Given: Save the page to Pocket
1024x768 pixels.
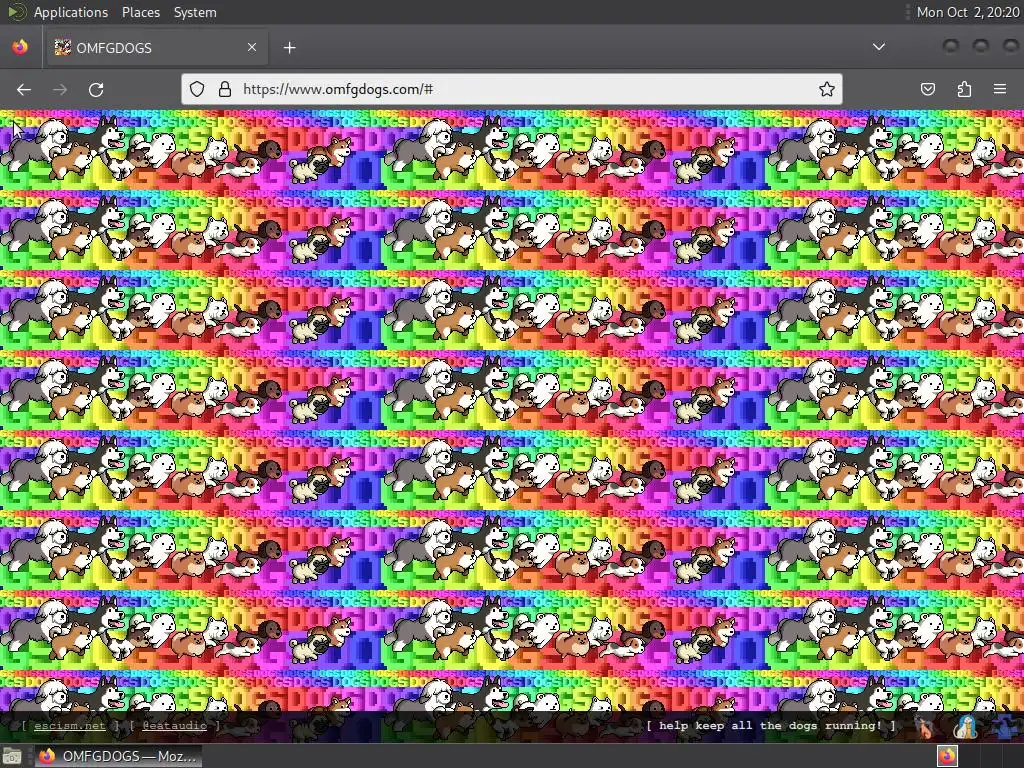Looking at the screenshot, I should point(927,89).
